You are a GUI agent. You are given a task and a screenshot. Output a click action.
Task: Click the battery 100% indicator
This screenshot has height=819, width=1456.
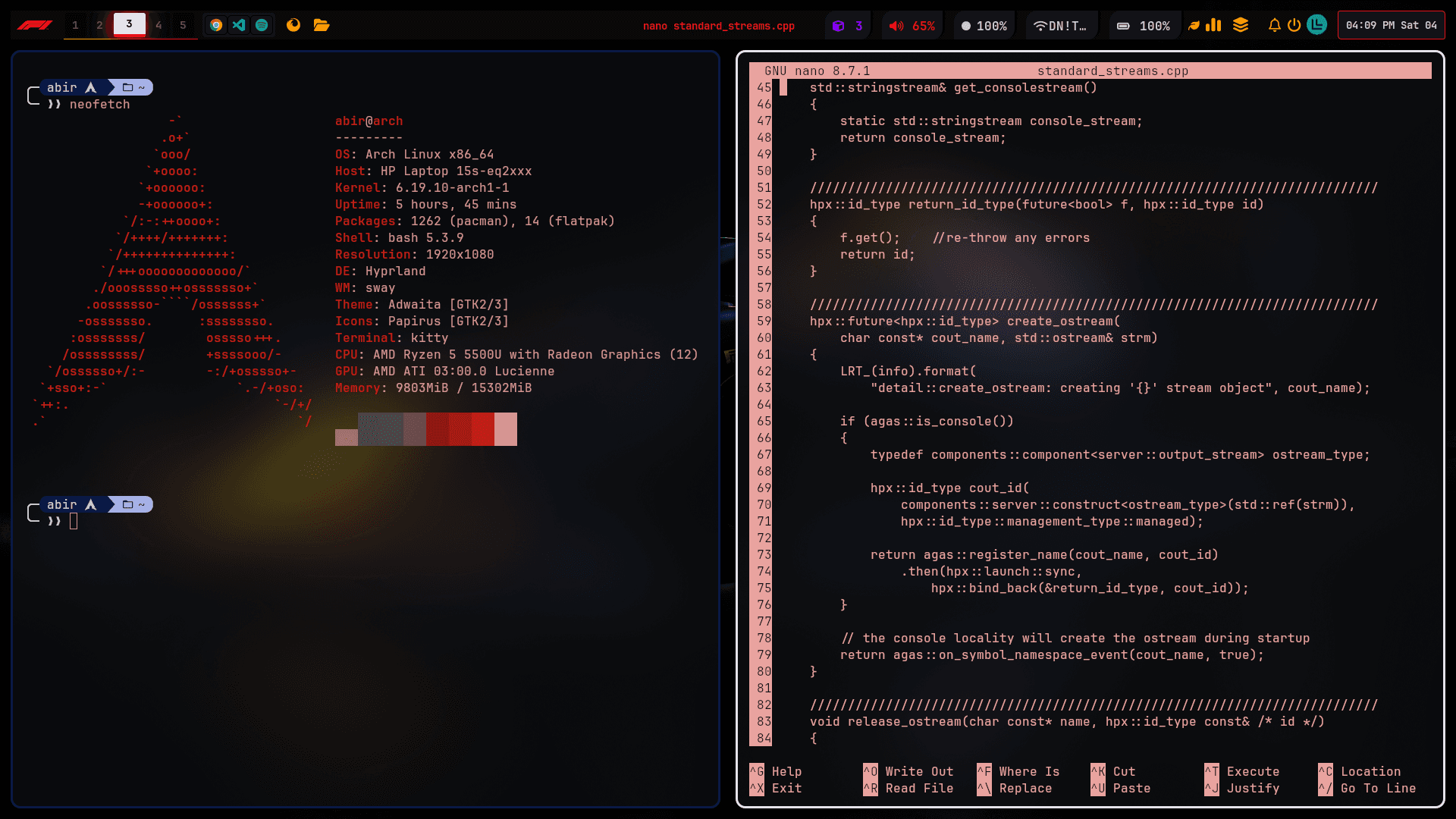(x=1144, y=26)
